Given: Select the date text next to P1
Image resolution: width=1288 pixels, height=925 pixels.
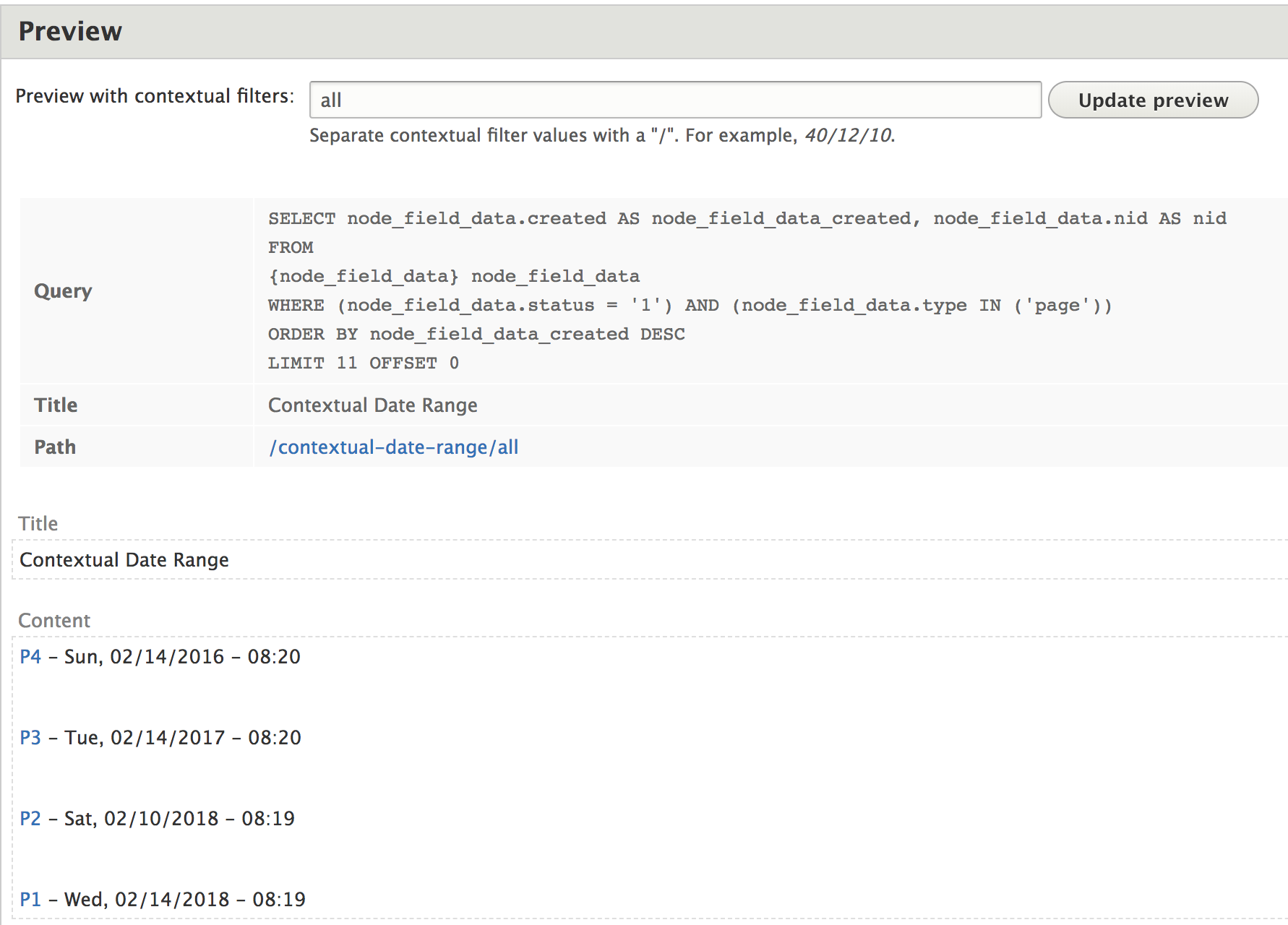Looking at the screenshot, I should pyautogui.click(x=184, y=899).
